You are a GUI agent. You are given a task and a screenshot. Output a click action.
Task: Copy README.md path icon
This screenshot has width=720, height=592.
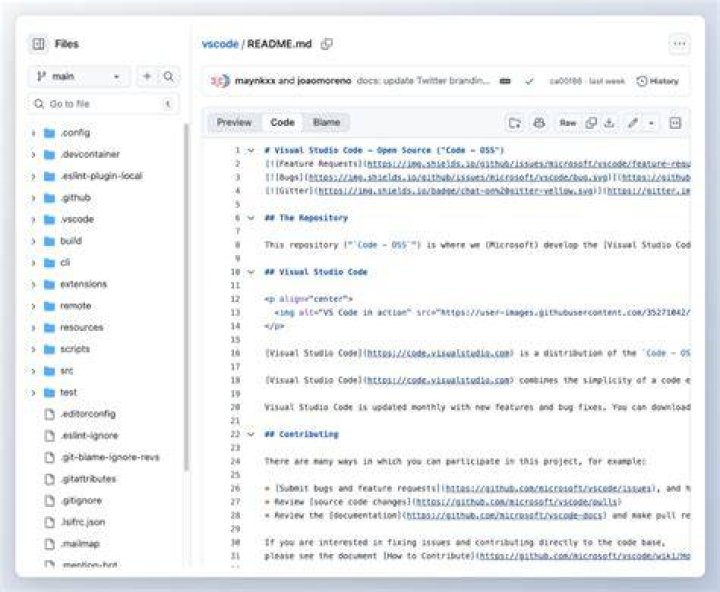coord(327,44)
